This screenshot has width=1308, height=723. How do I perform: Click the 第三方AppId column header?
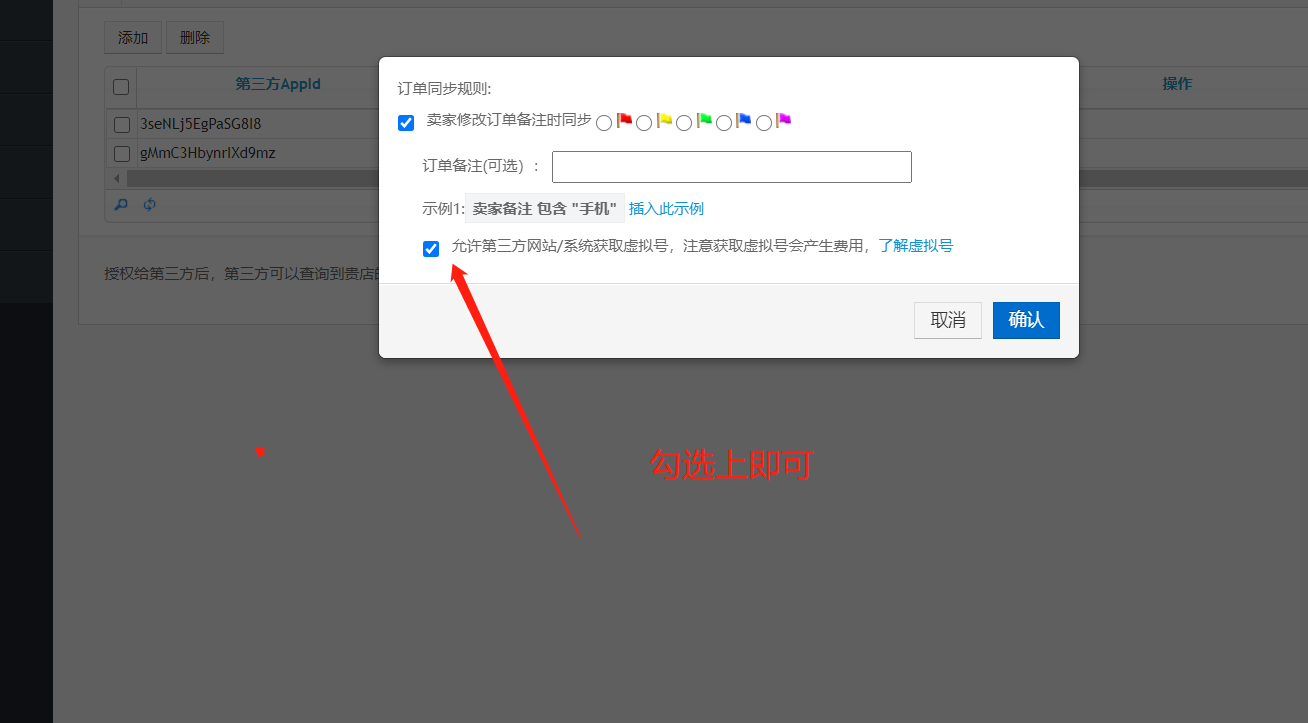point(278,84)
